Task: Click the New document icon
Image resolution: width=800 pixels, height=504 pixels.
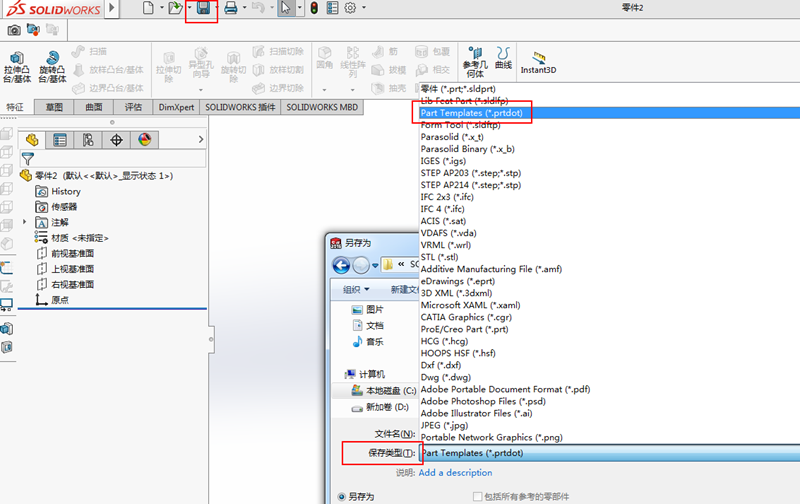Action: [x=148, y=8]
